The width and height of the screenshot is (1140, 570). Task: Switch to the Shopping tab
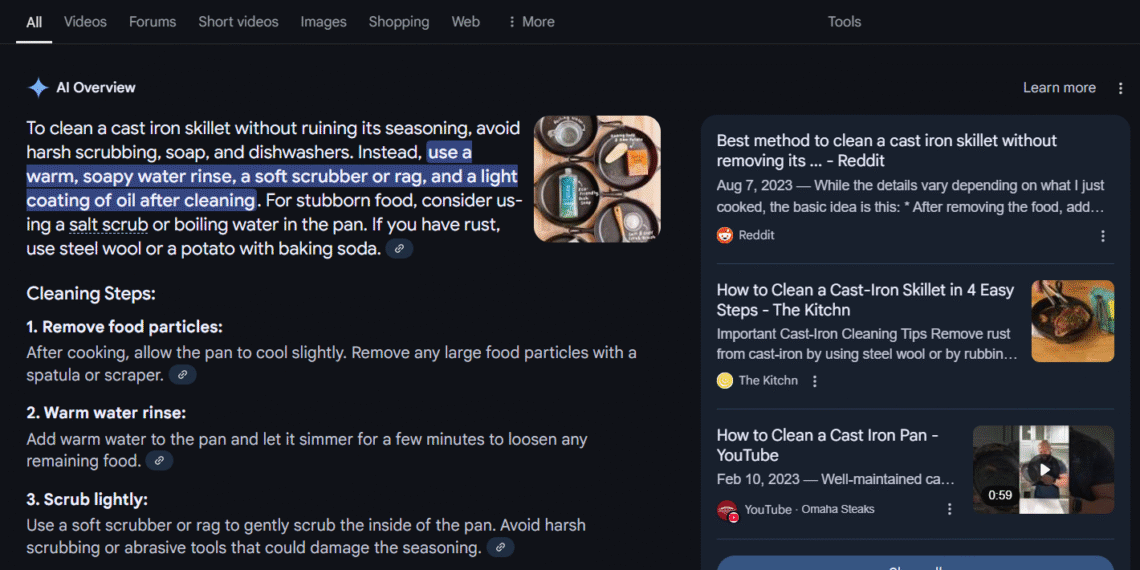tap(398, 22)
